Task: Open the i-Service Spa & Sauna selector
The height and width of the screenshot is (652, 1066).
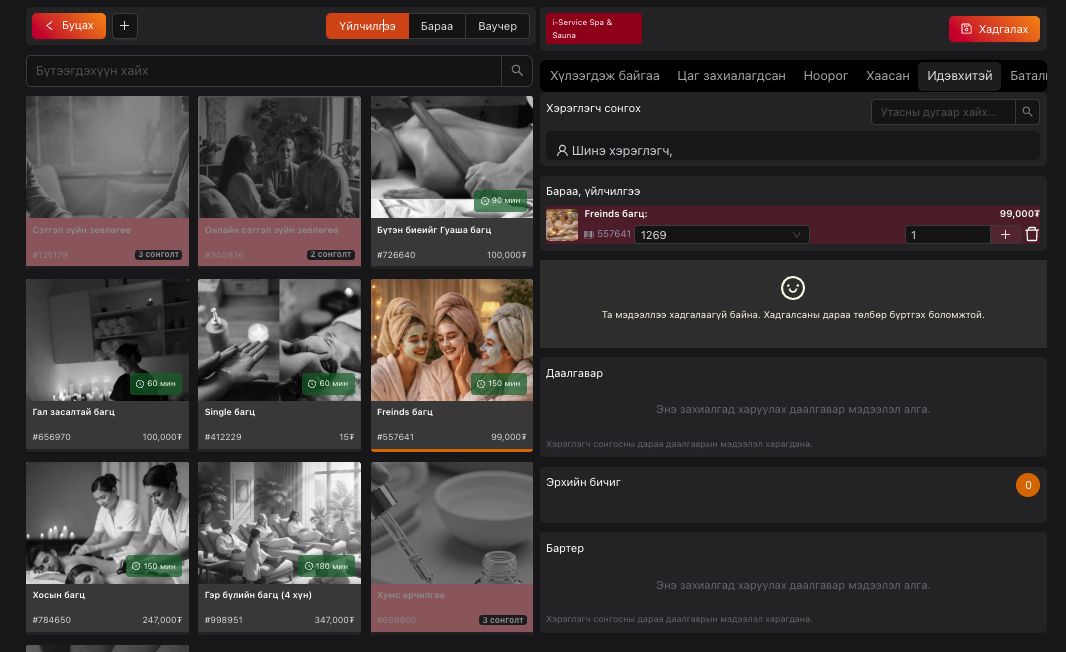Action: pyautogui.click(x=593, y=28)
